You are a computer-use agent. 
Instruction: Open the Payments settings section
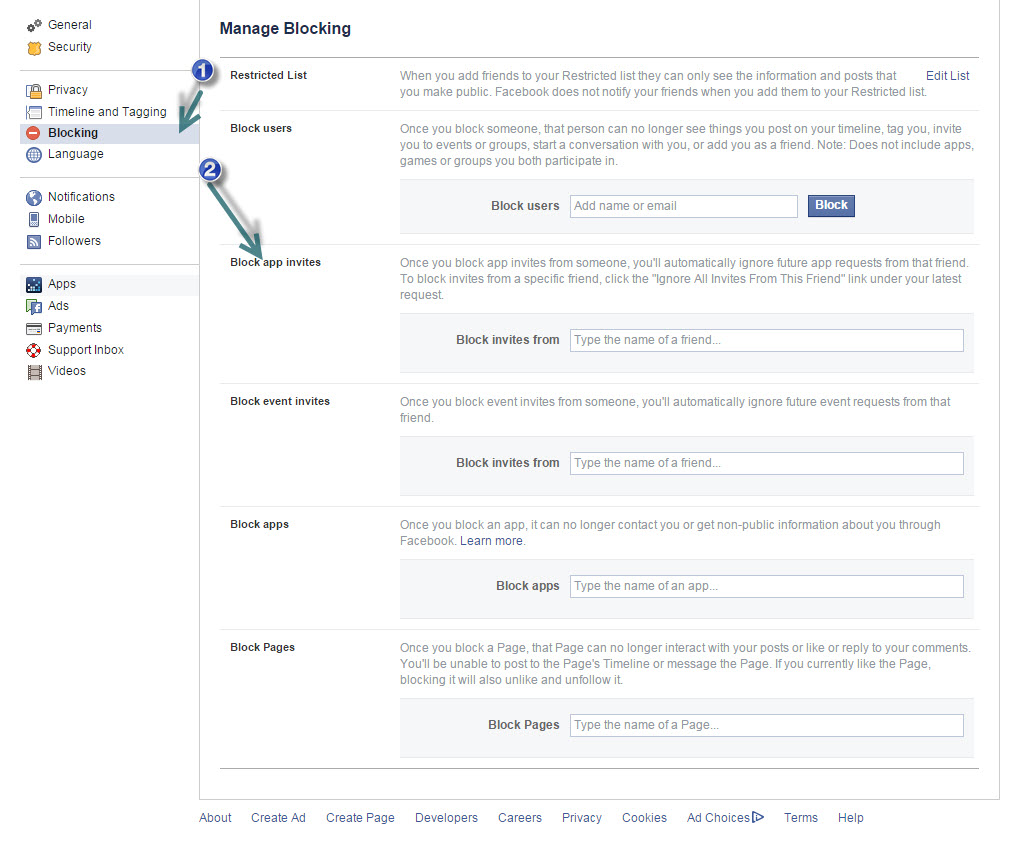click(74, 328)
